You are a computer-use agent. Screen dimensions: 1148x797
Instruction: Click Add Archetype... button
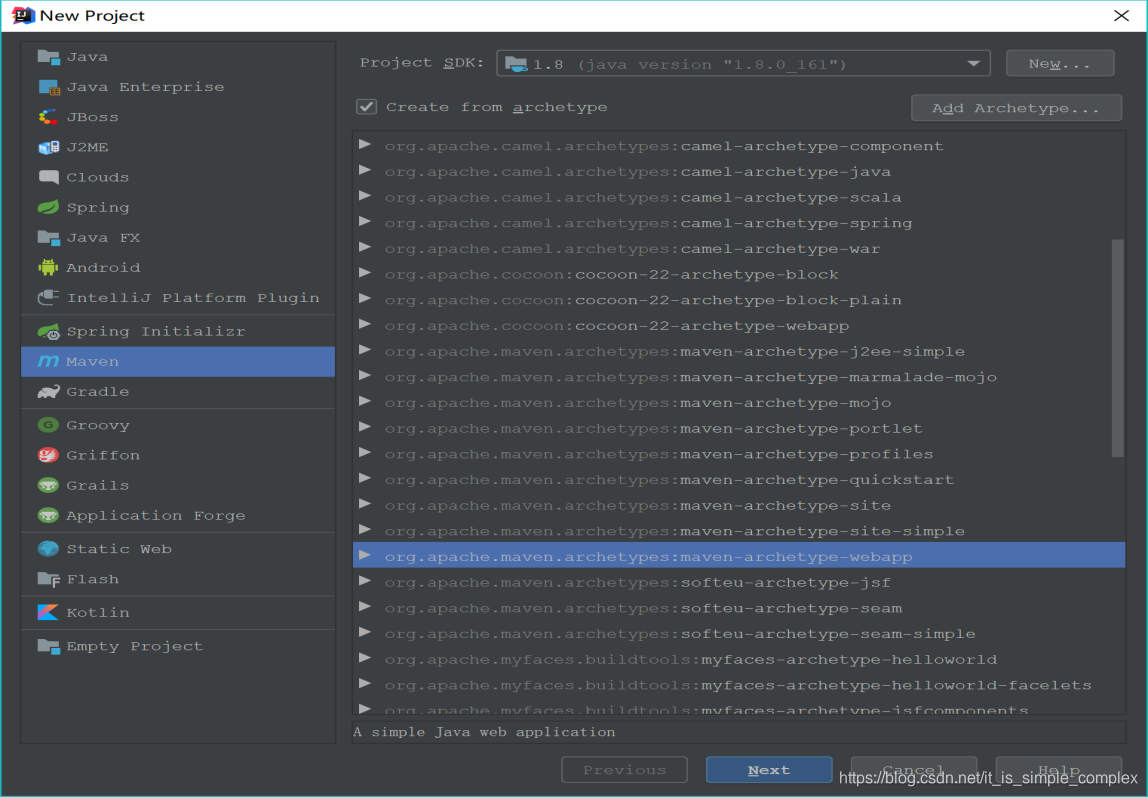1016,108
